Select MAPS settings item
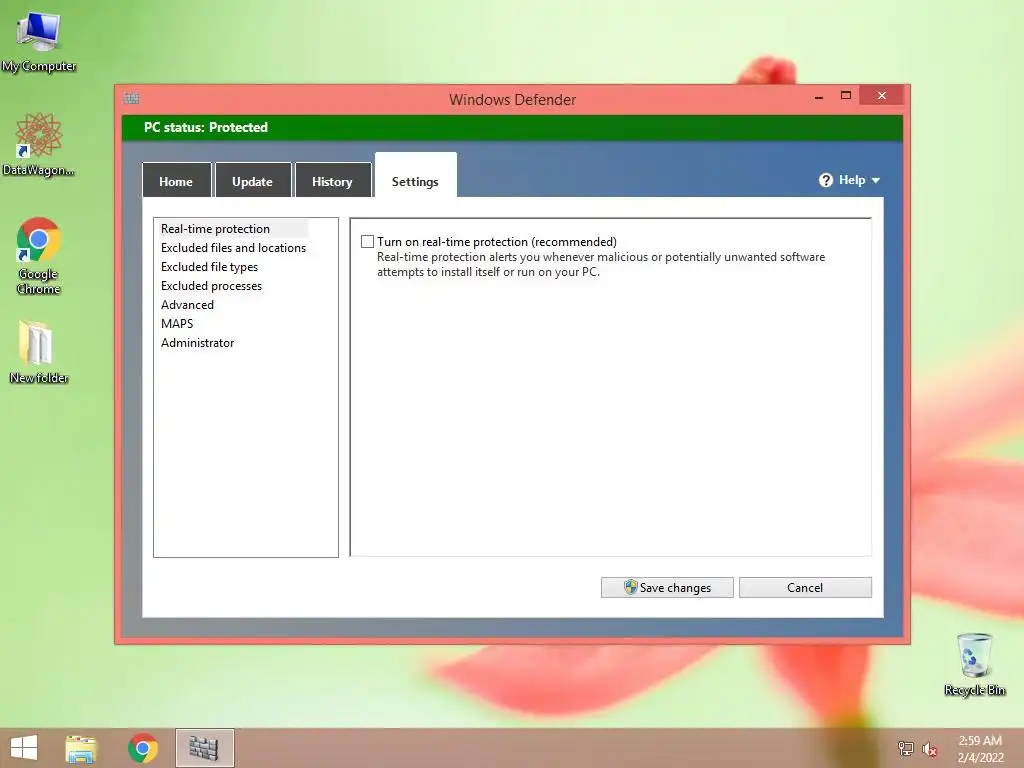Screen dimensions: 1024x768 pyautogui.click(x=177, y=323)
